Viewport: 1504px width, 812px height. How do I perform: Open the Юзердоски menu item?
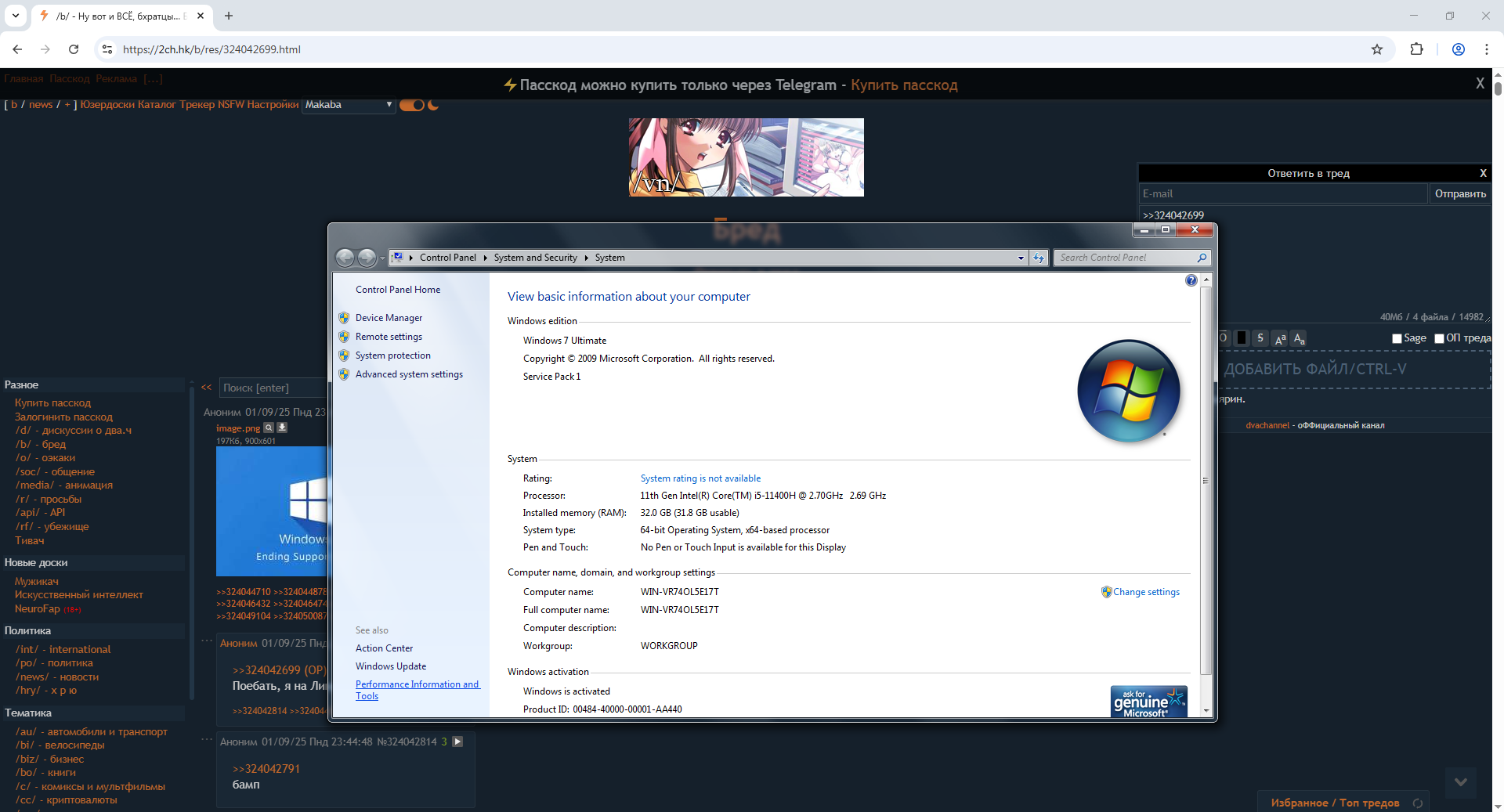click(x=107, y=105)
